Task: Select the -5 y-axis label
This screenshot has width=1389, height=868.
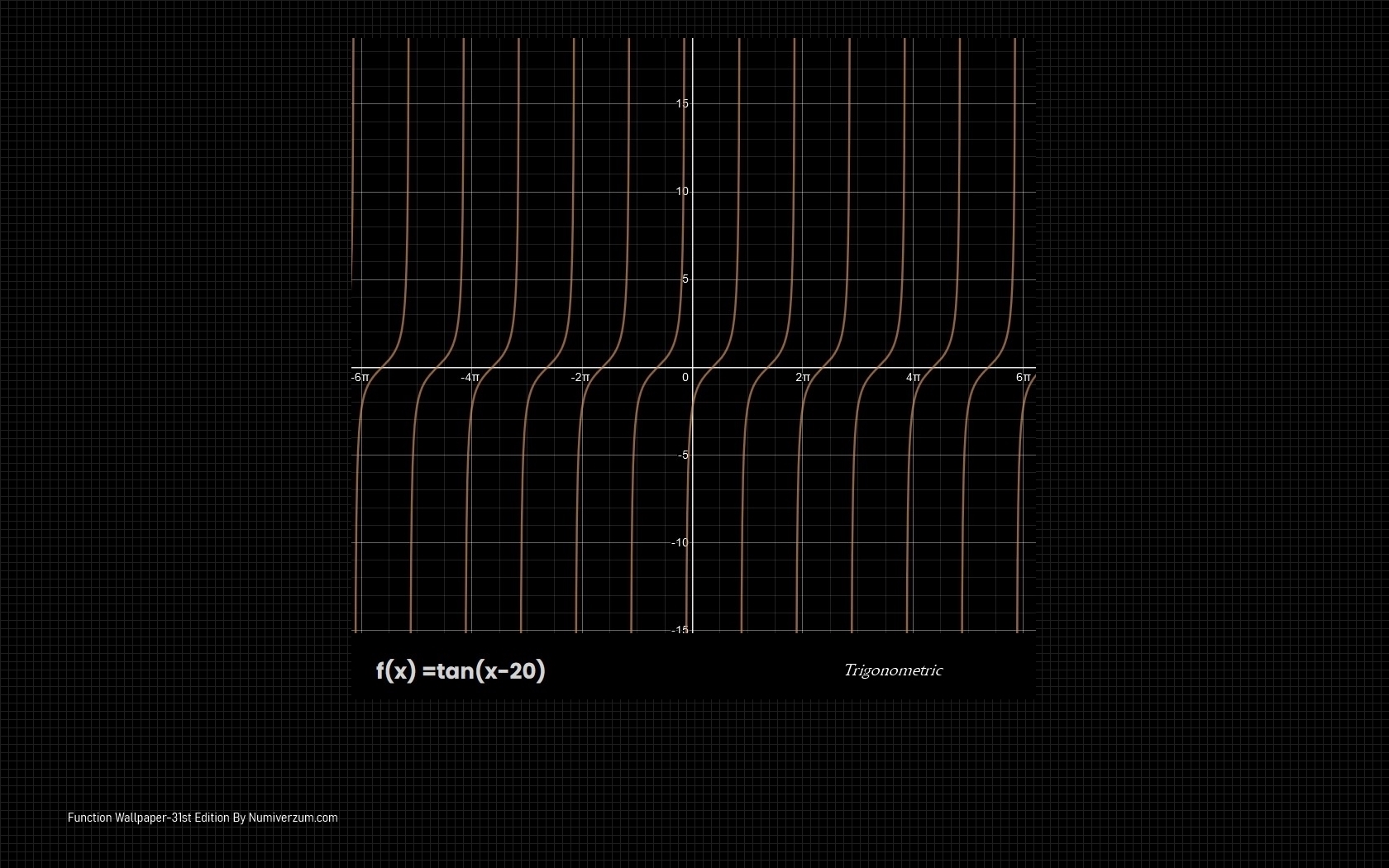Action: [x=683, y=455]
